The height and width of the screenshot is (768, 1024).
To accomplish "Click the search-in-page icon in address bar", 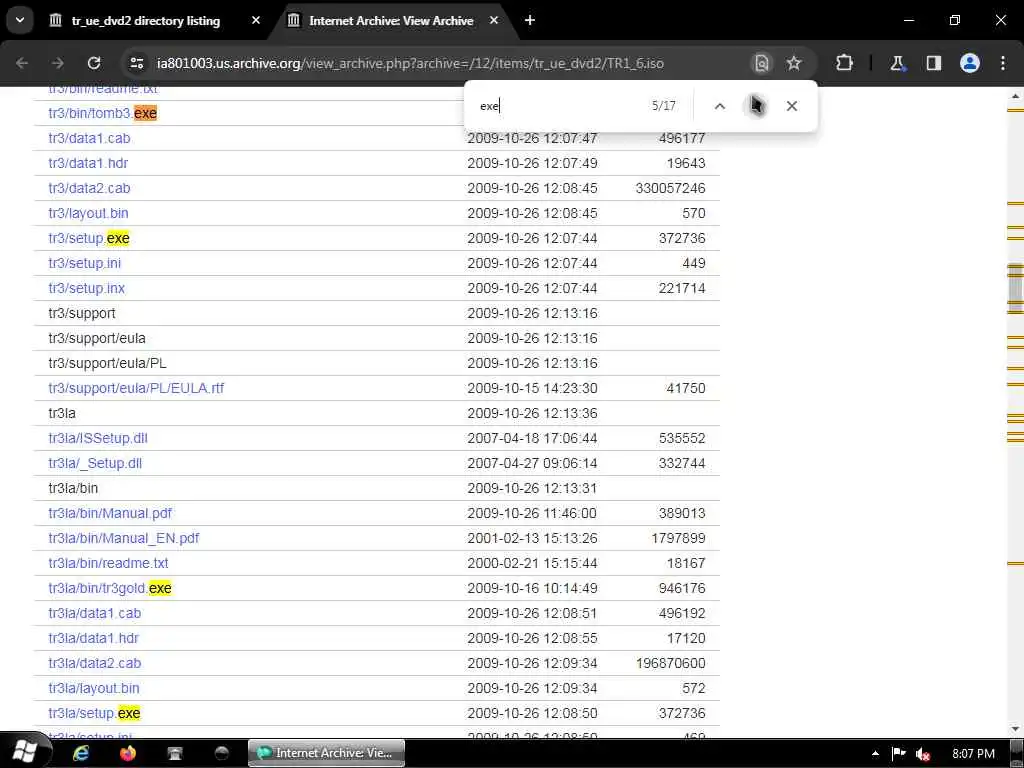I will click(761, 63).
